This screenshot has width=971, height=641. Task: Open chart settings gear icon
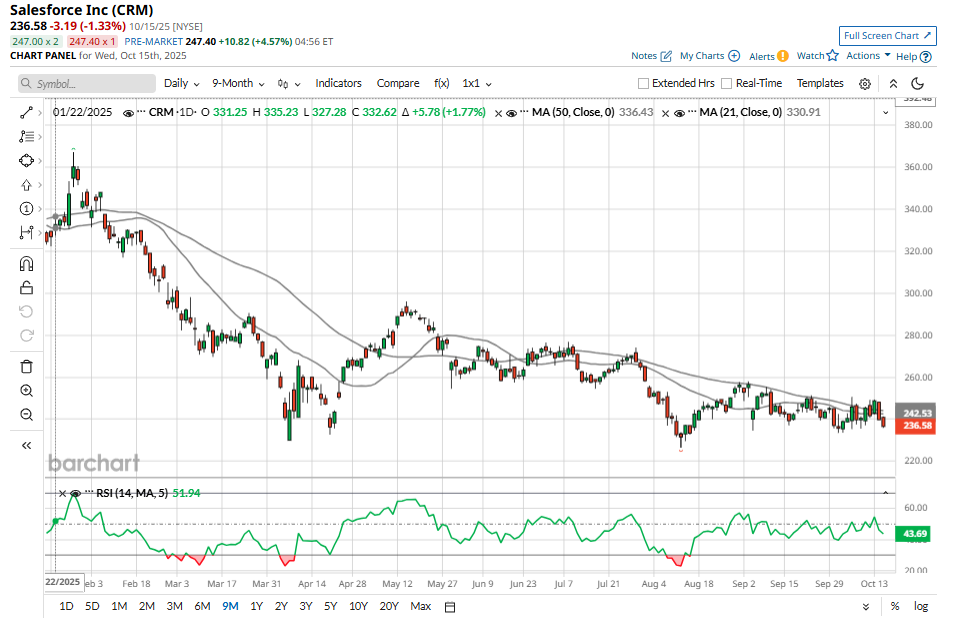865,84
